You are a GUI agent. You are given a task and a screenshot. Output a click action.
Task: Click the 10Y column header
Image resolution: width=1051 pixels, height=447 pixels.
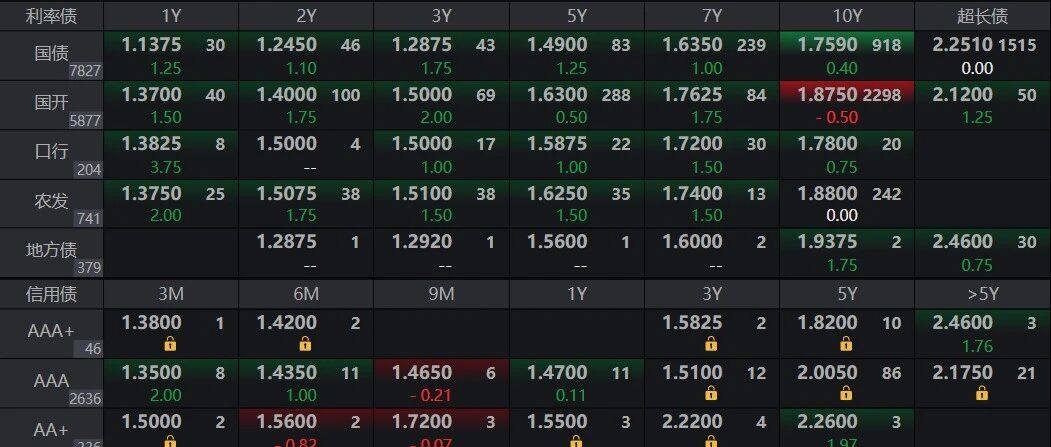tap(846, 15)
